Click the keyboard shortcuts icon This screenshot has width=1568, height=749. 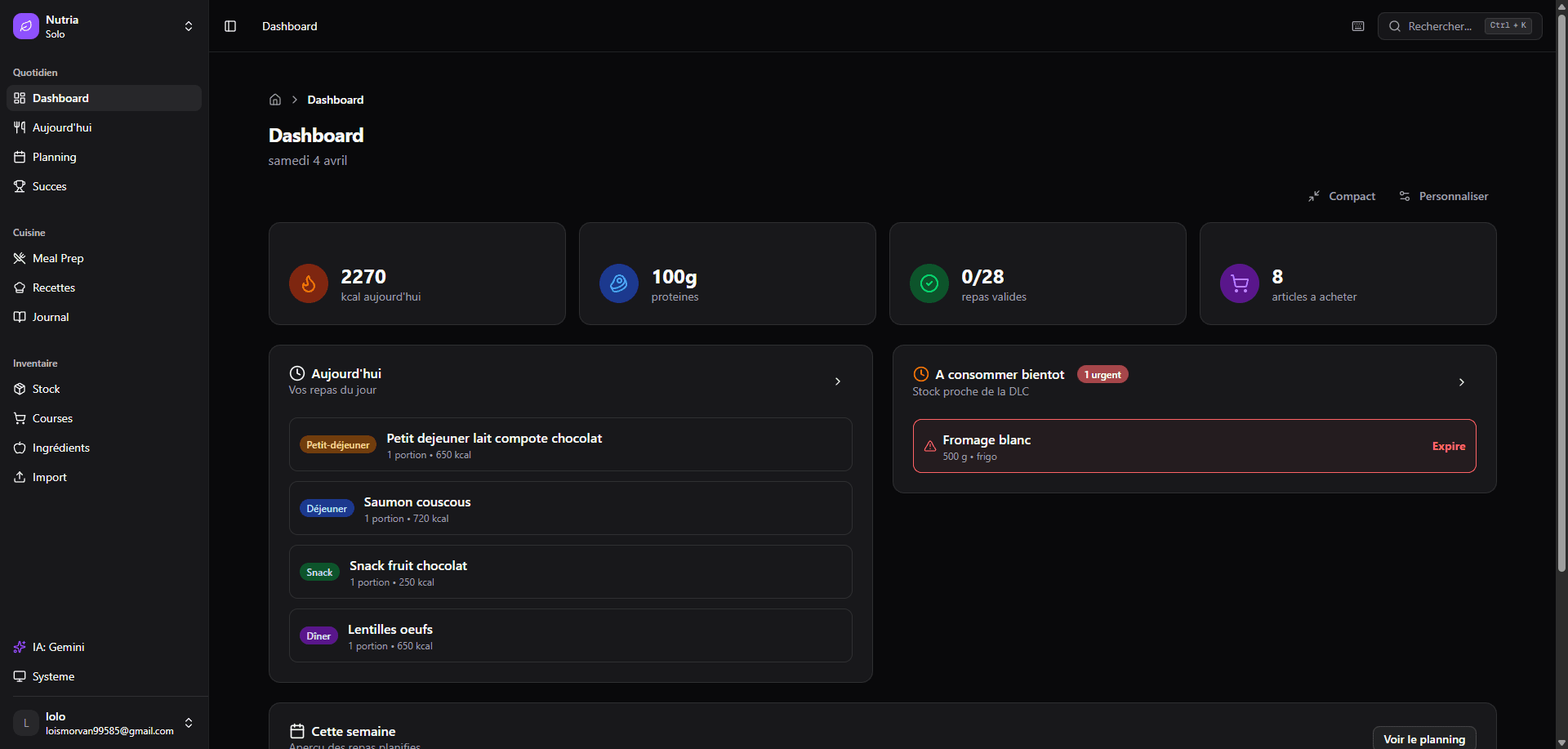[x=1358, y=26]
